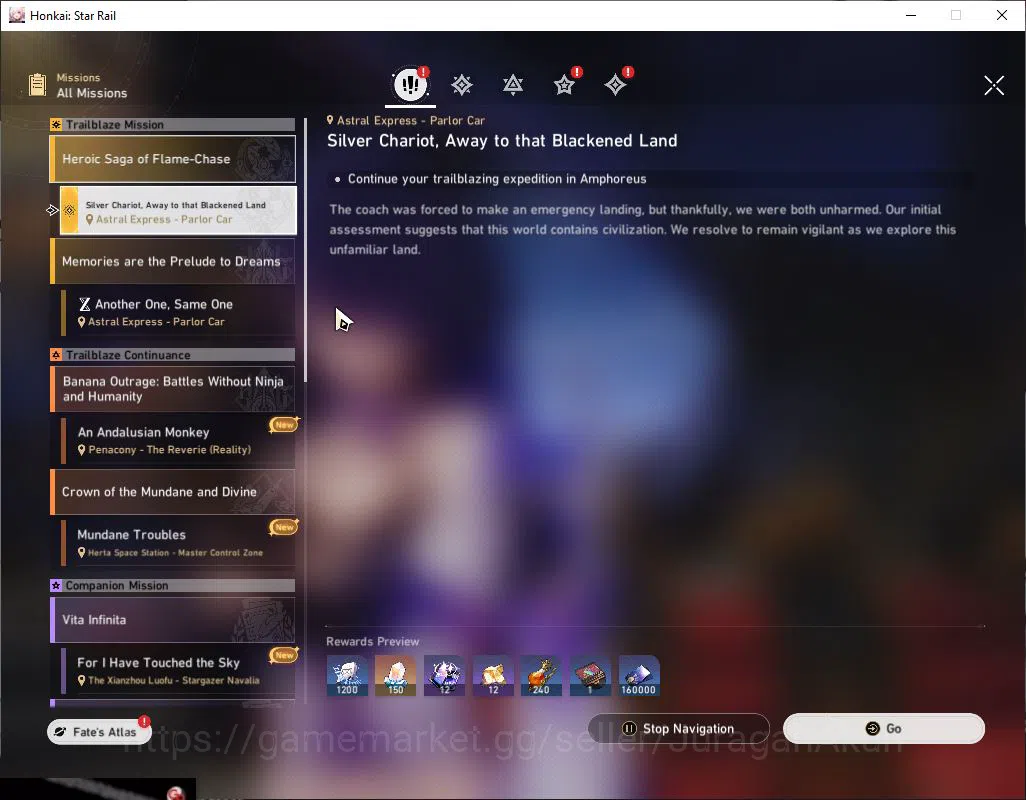Close the Honkai: Star Rail window
Screen dimensions: 1026x800
[1002, 15]
